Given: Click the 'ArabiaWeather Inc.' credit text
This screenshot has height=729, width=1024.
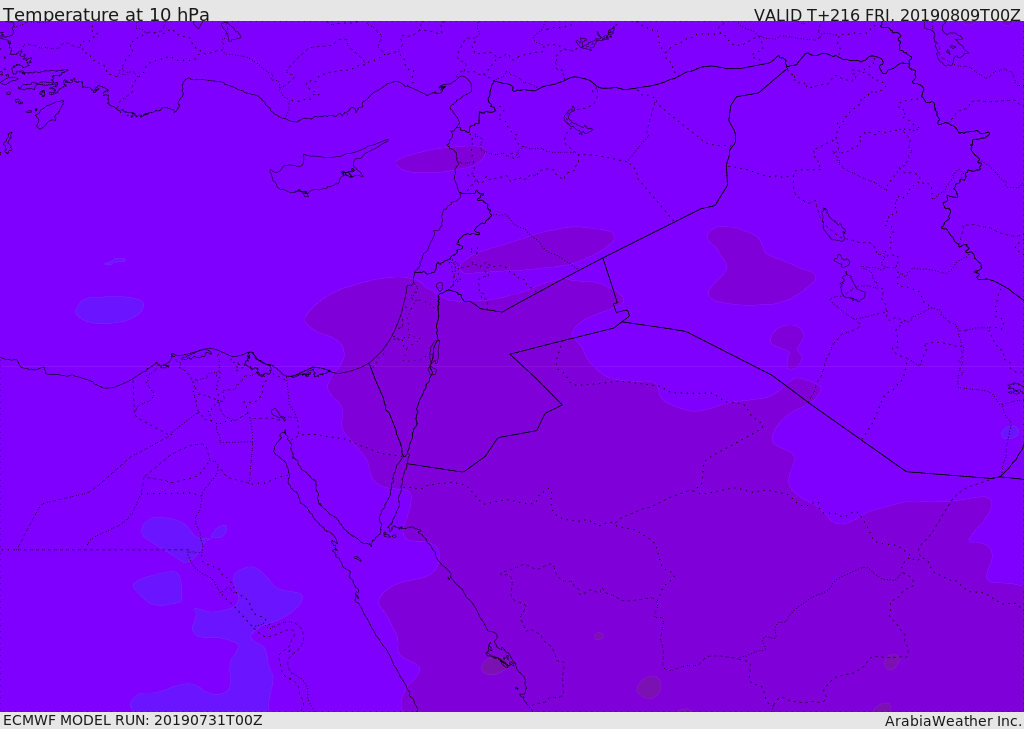Looking at the screenshot, I should [x=952, y=721].
